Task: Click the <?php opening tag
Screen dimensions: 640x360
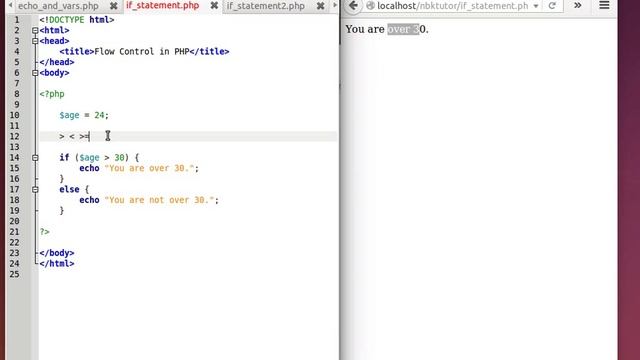Action: tap(52, 94)
